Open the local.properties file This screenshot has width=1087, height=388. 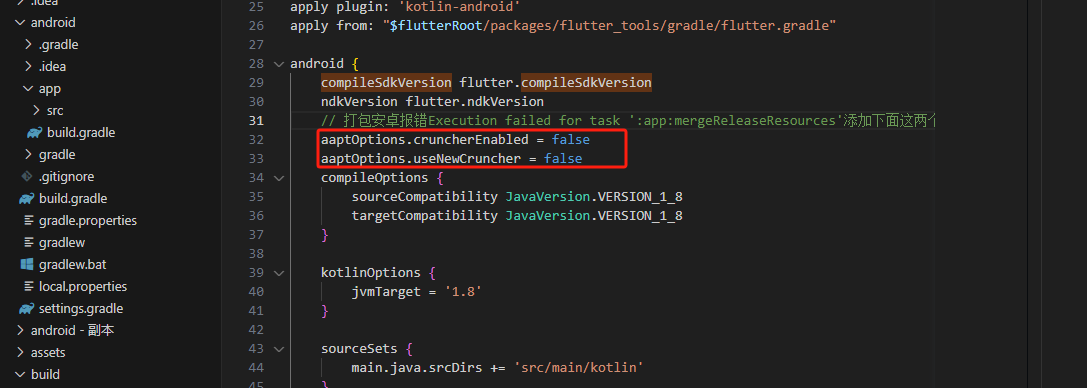(83, 286)
